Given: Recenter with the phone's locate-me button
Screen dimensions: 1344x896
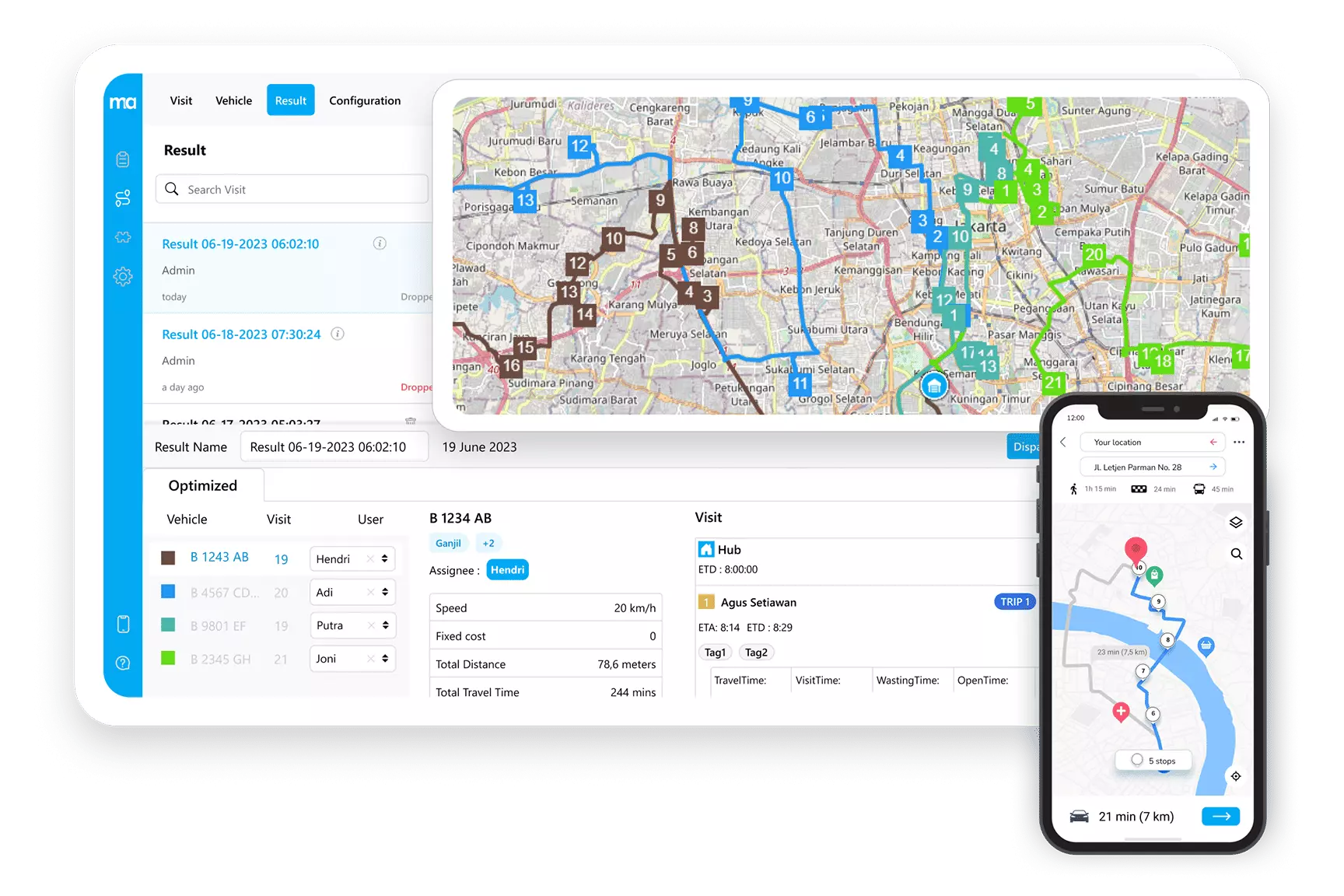Looking at the screenshot, I should pyautogui.click(x=1236, y=776).
